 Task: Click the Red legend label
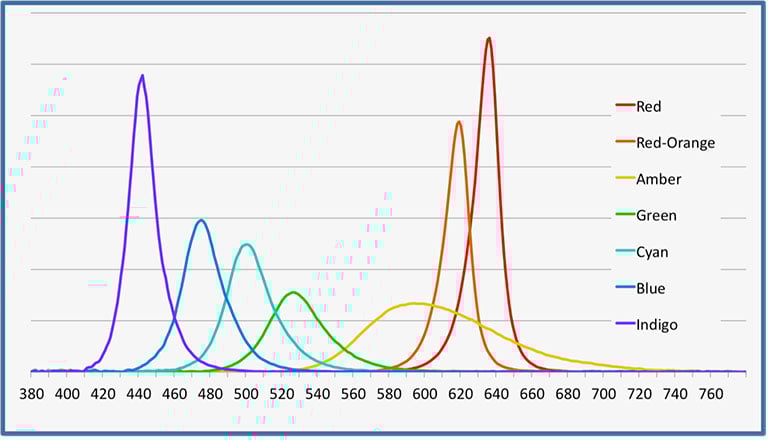coord(648,107)
